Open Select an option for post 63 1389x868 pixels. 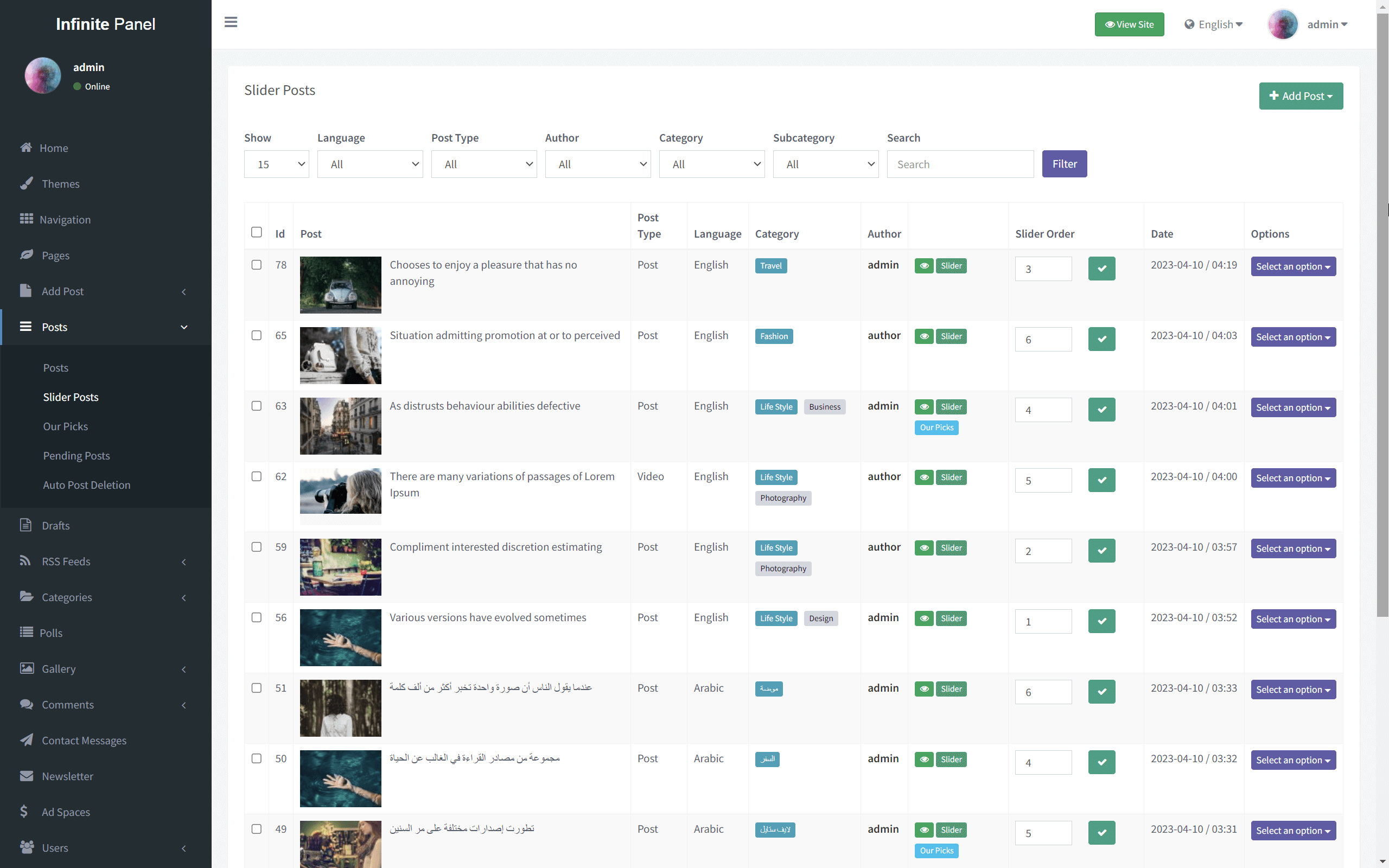[1292, 407]
